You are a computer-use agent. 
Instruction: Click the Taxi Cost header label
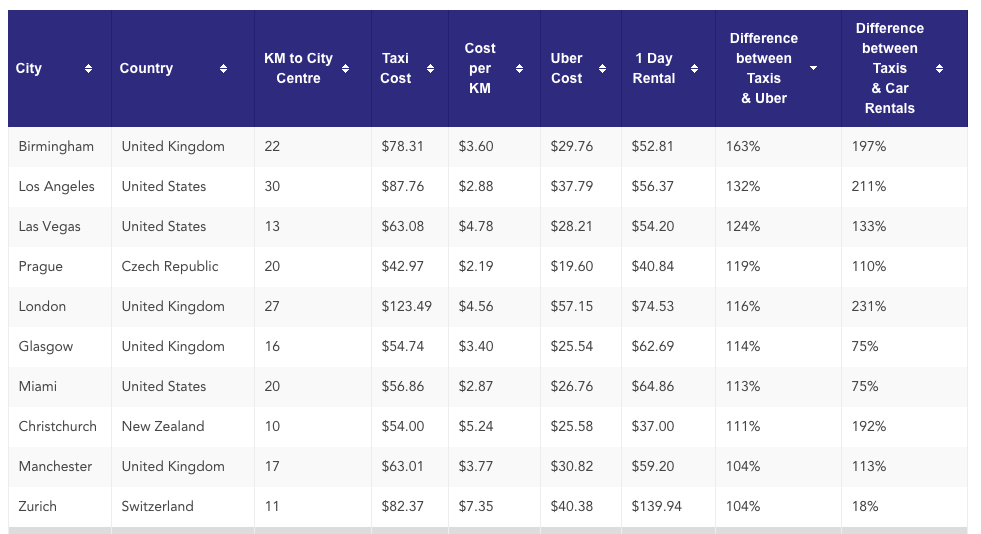coord(395,68)
